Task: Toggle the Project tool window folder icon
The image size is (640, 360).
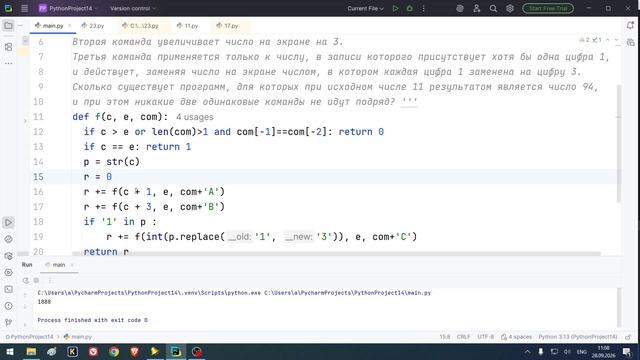Action: [8, 26]
